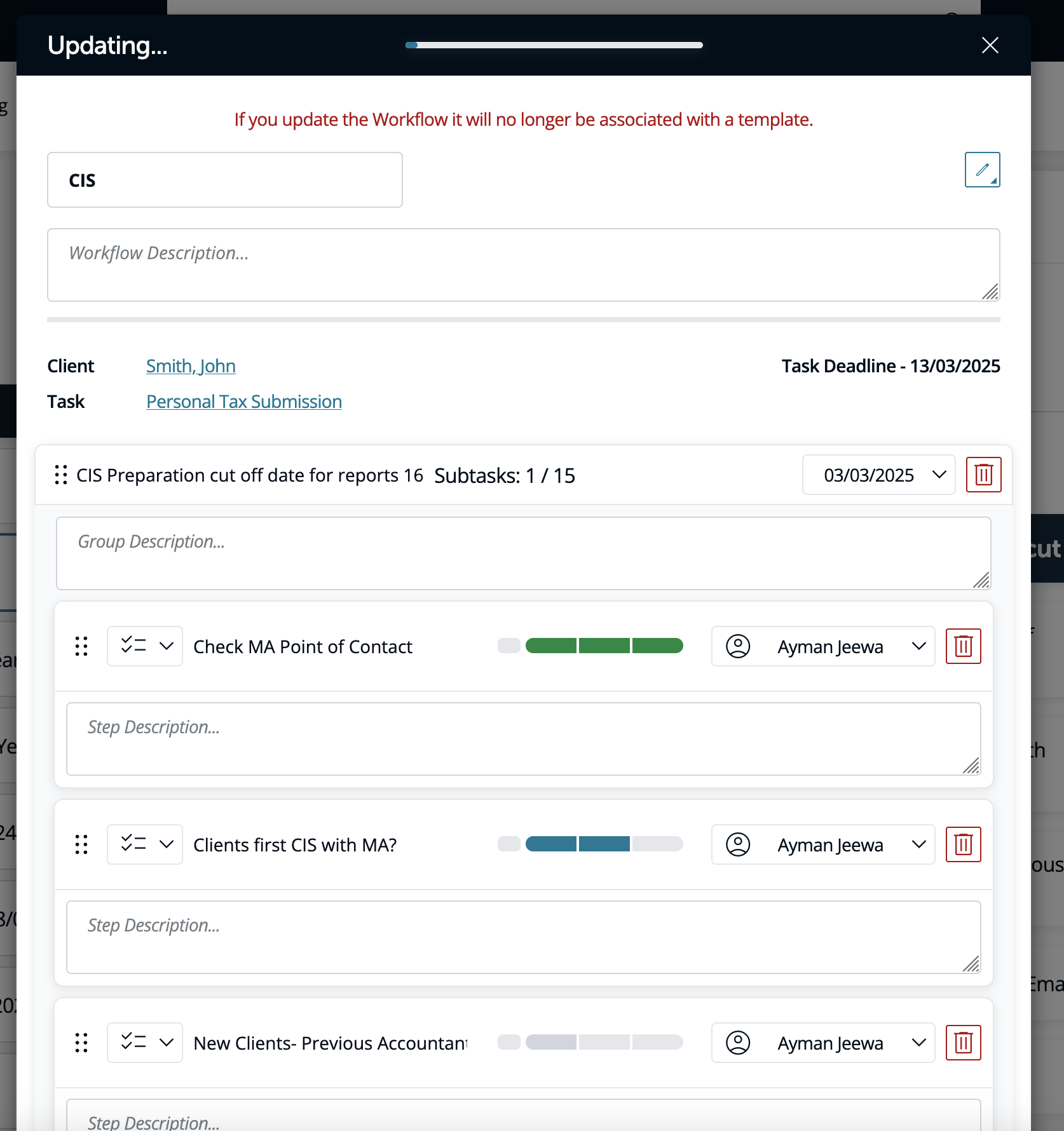
Task: Click the Workflow Description text area
Action: [x=523, y=265]
